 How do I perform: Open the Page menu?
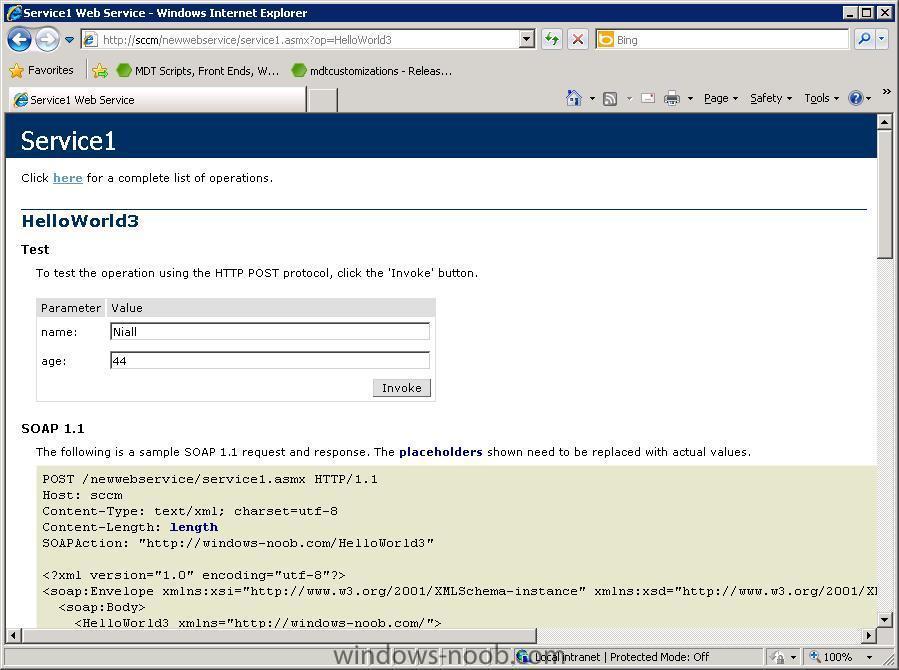click(x=721, y=99)
